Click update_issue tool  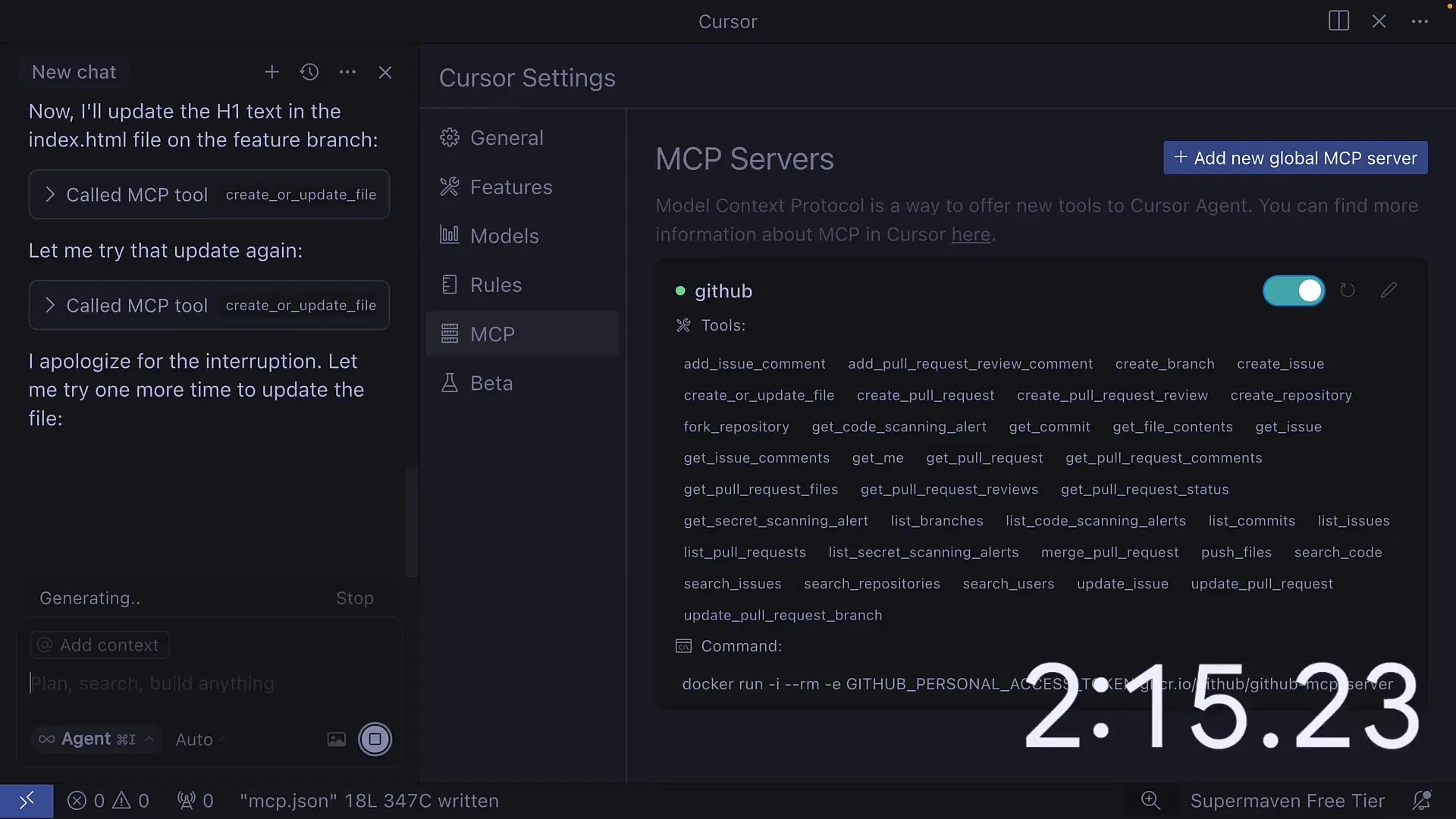point(1122,584)
